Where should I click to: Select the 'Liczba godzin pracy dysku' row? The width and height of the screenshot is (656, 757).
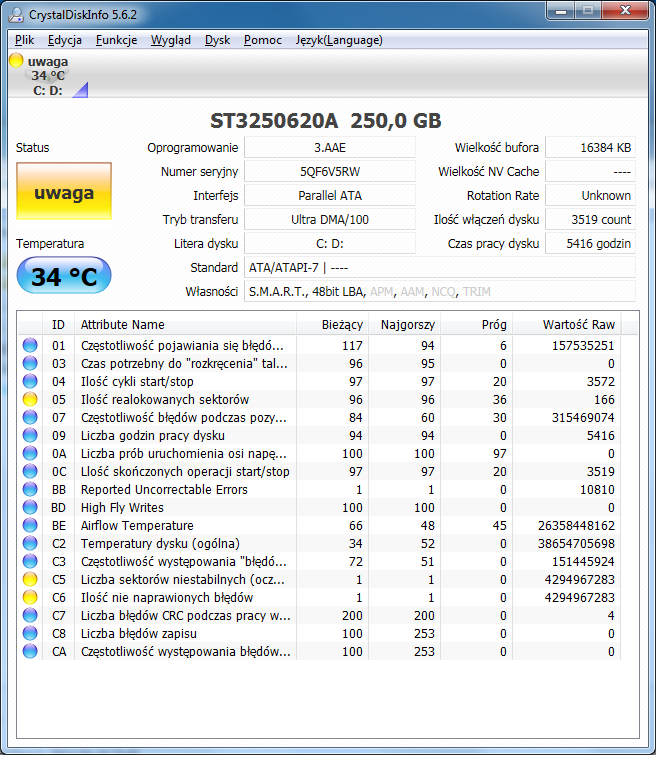tap(320, 435)
